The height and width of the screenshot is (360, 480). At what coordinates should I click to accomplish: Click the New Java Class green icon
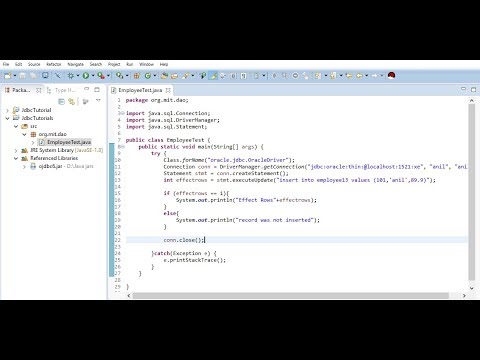(x=148, y=76)
